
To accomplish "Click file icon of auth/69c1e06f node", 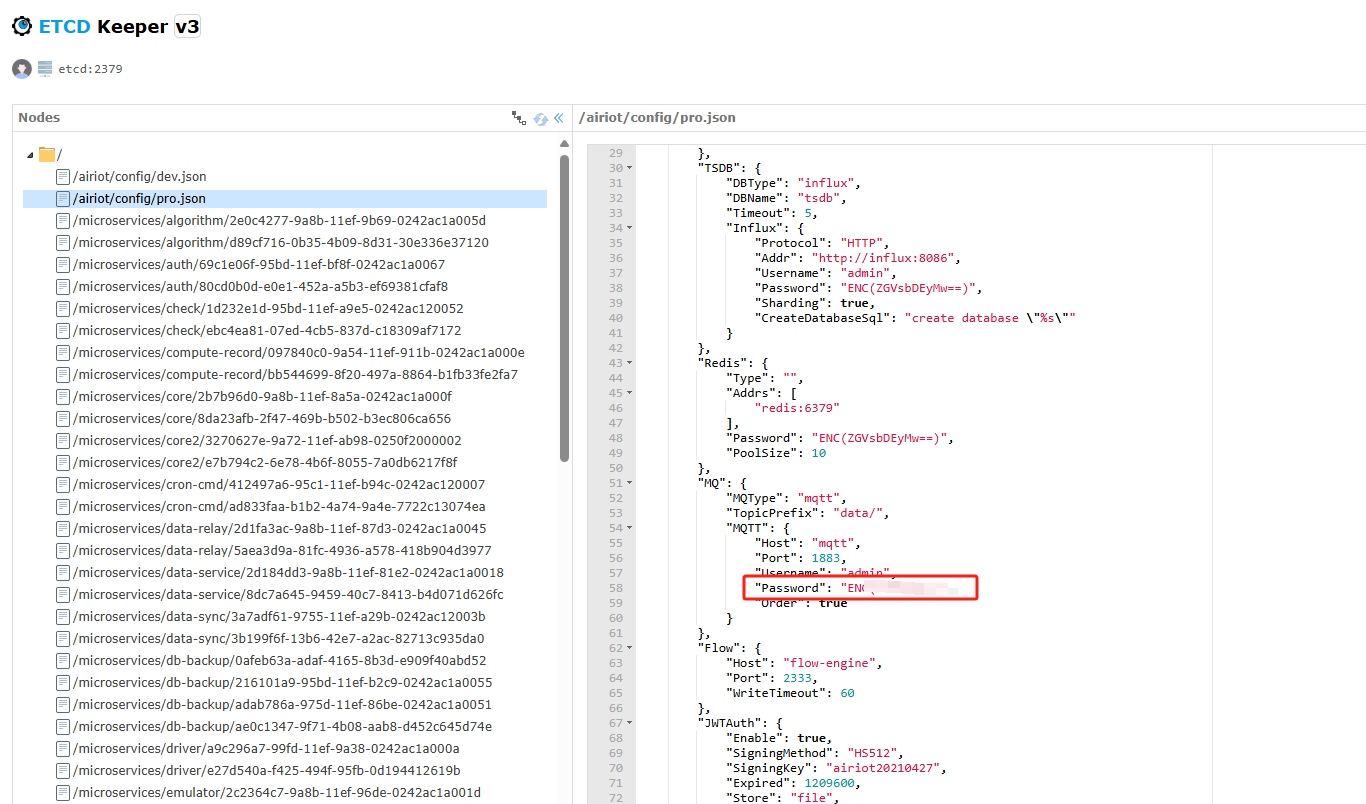I will (63, 265).
